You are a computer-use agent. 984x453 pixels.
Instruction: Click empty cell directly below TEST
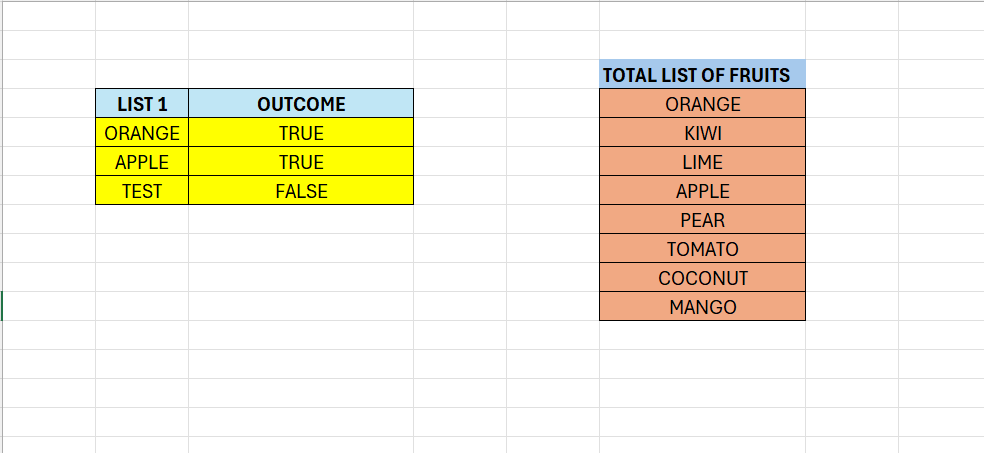point(142,220)
